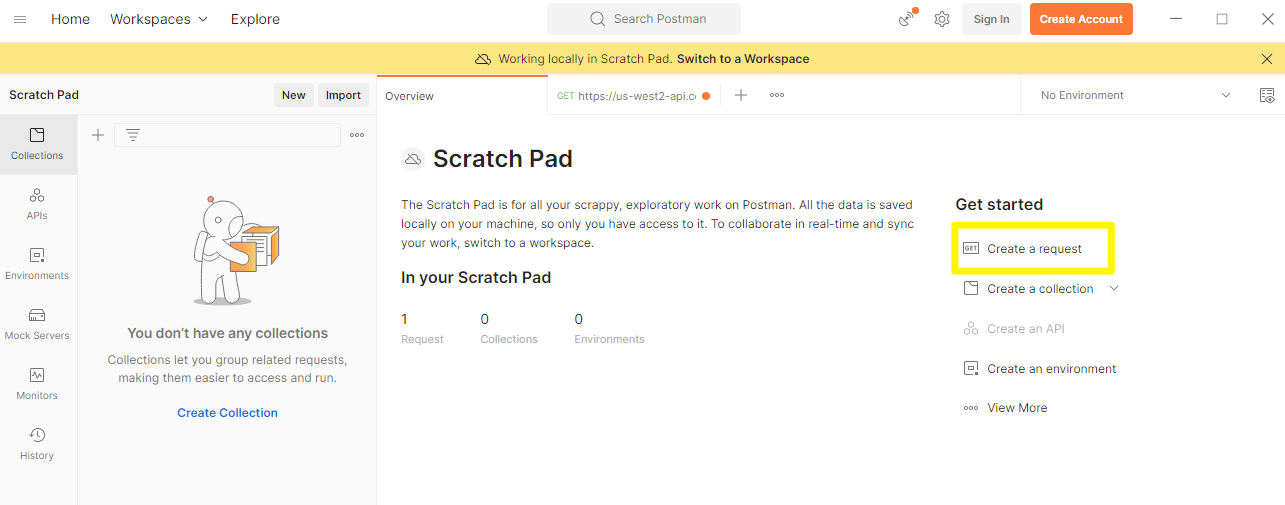This screenshot has width=1285, height=505.
Task: Click the cloud icon beside Scratch Pad
Action: point(413,159)
